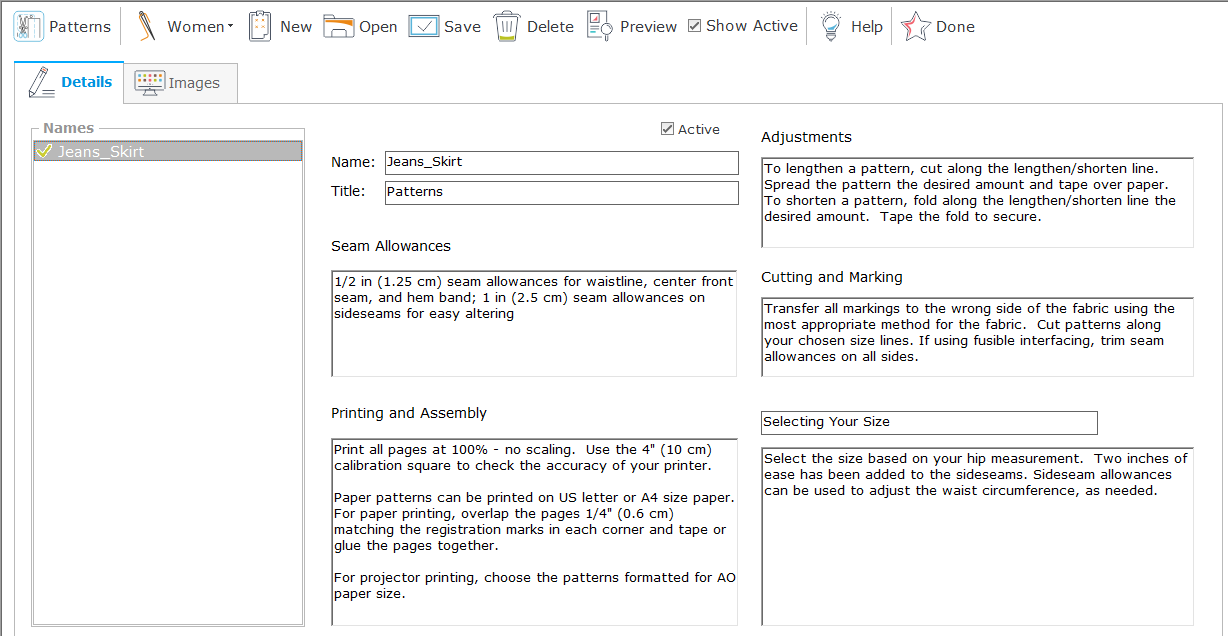
Task: Delete pattern using the trash bin icon
Action: click(507, 27)
